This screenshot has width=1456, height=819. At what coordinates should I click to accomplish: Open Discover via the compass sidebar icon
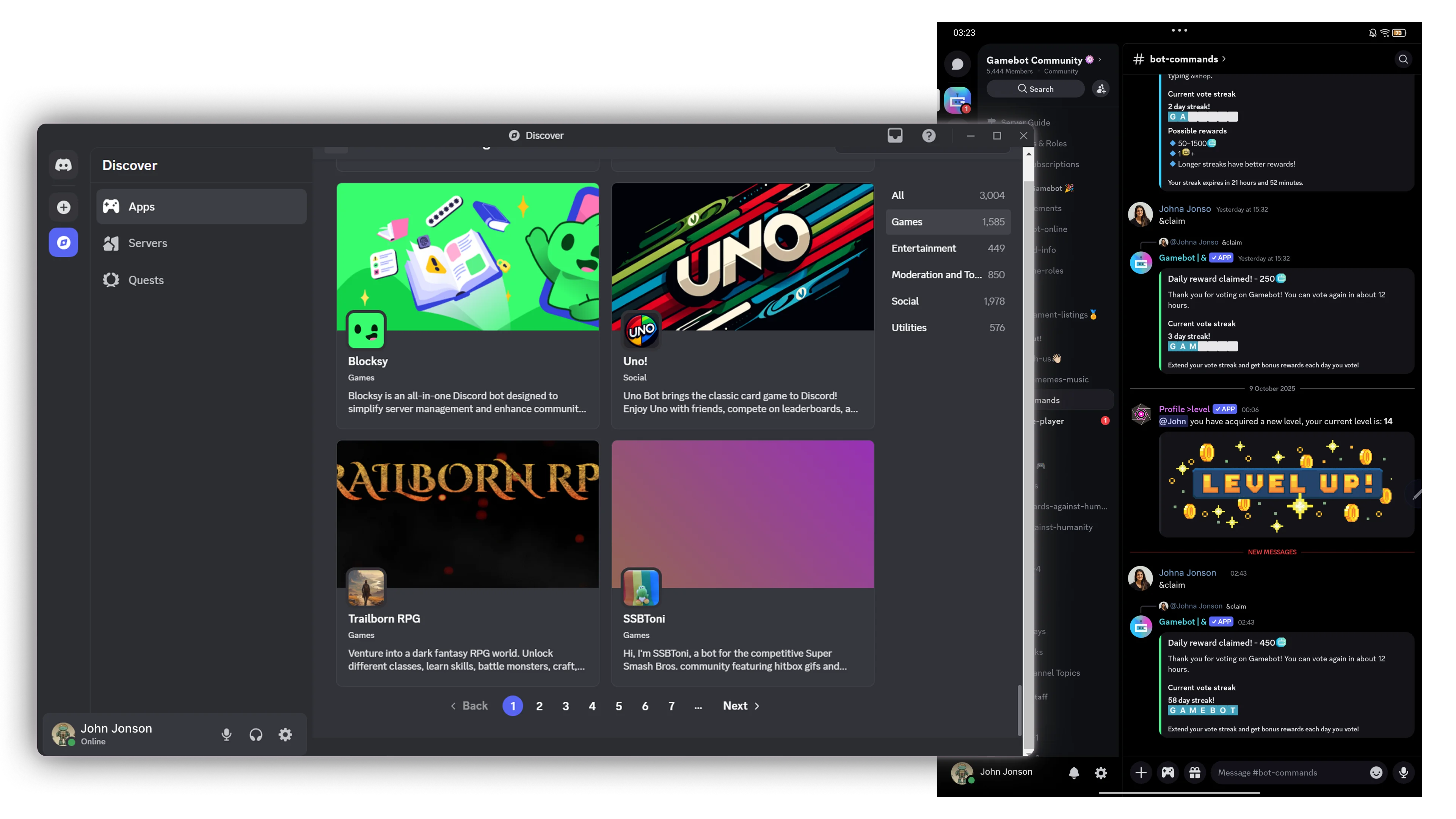pyautogui.click(x=63, y=242)
